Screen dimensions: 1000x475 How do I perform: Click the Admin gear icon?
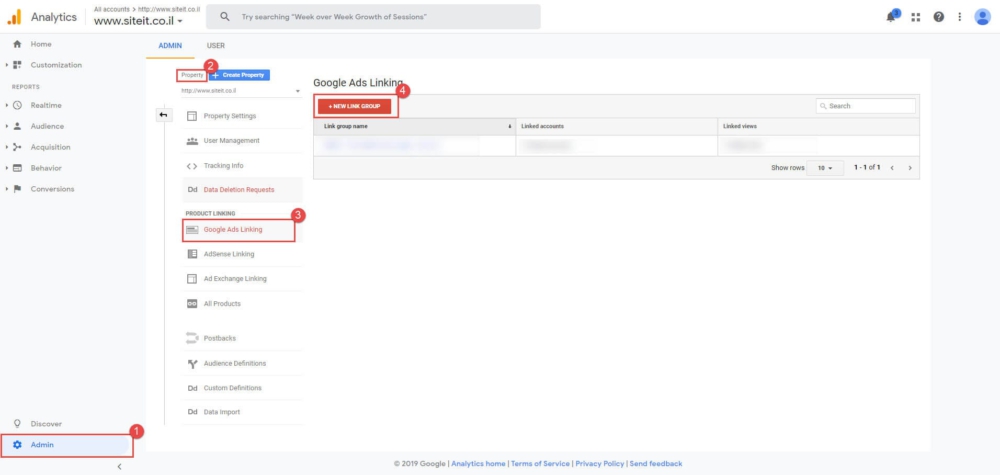(17, 445)
